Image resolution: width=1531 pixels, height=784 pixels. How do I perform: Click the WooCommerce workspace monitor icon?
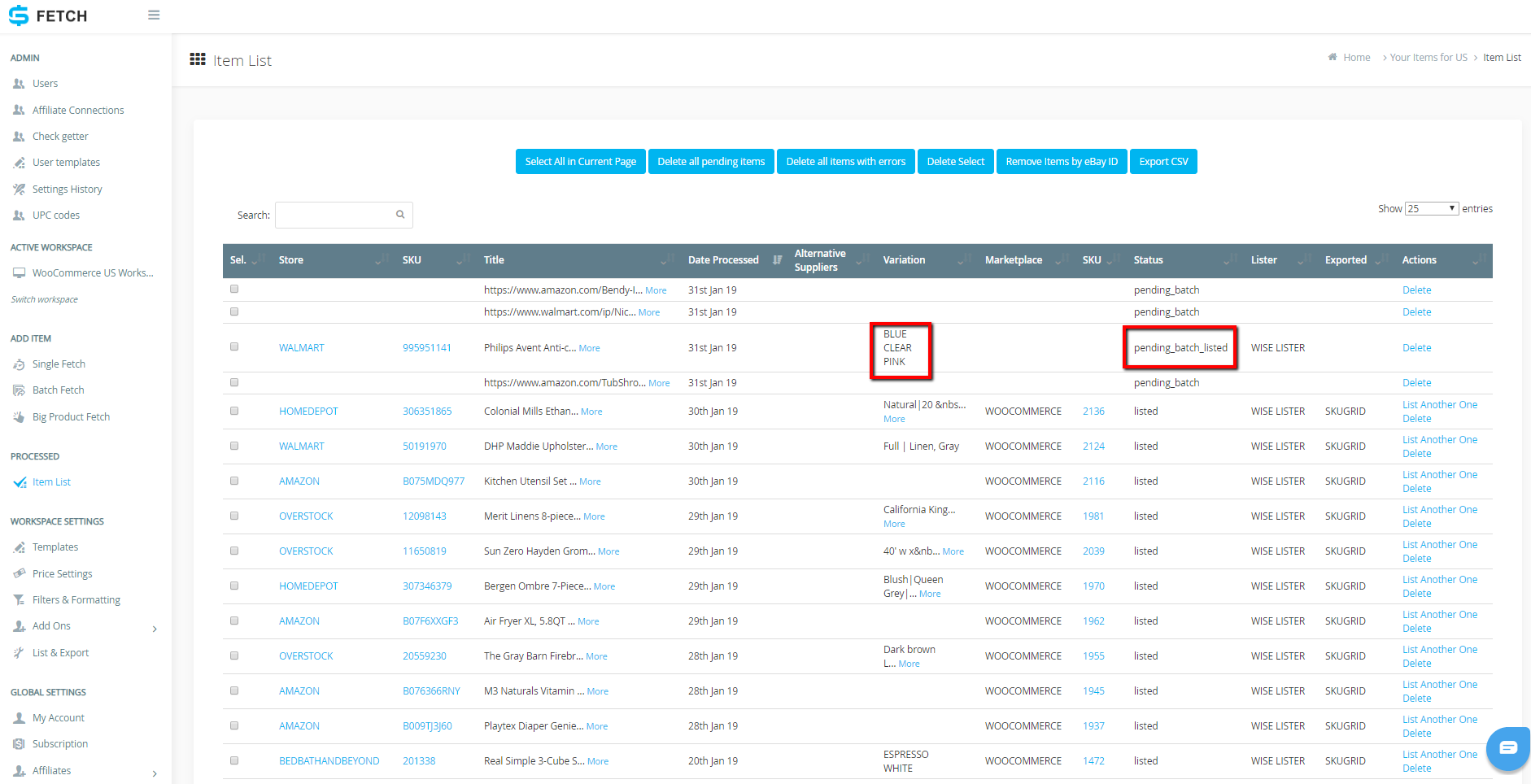click(19, 273)
